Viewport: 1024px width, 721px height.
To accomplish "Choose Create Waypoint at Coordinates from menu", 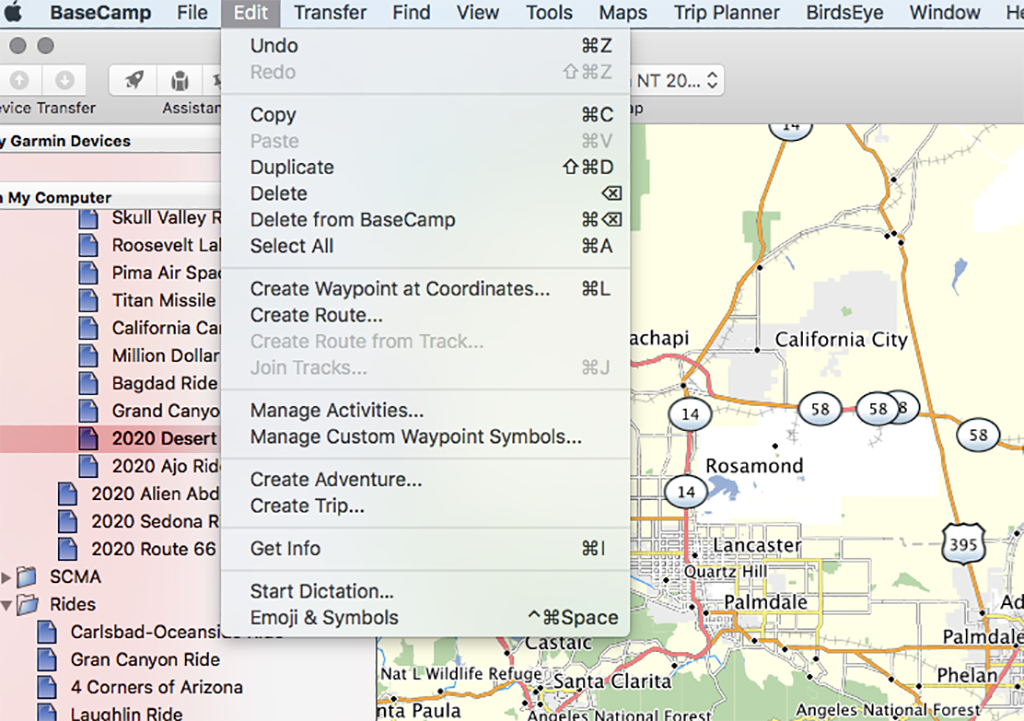I will pos(399,289).
